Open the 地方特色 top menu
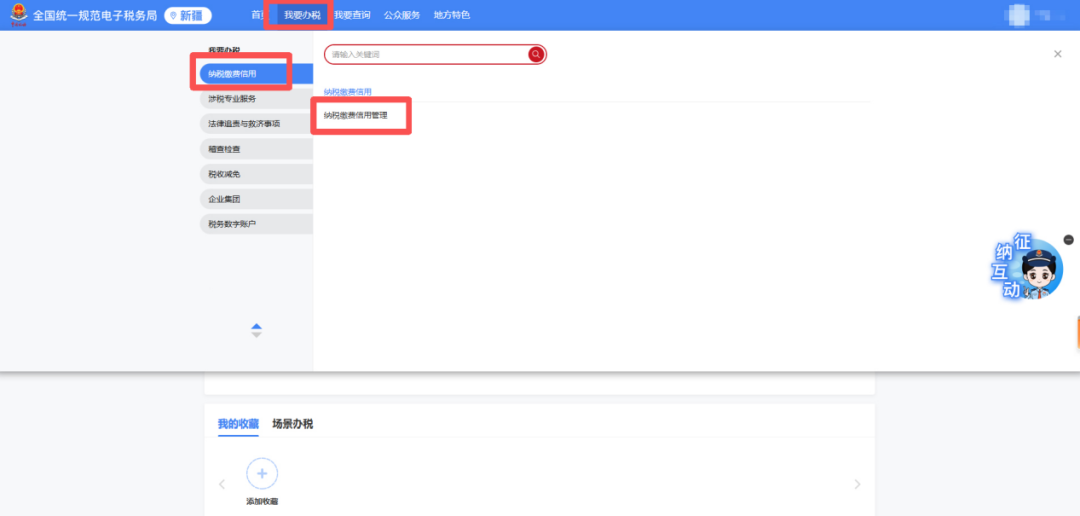The width and height of the screenshot is (1080, 516). (x=452, y=15)
